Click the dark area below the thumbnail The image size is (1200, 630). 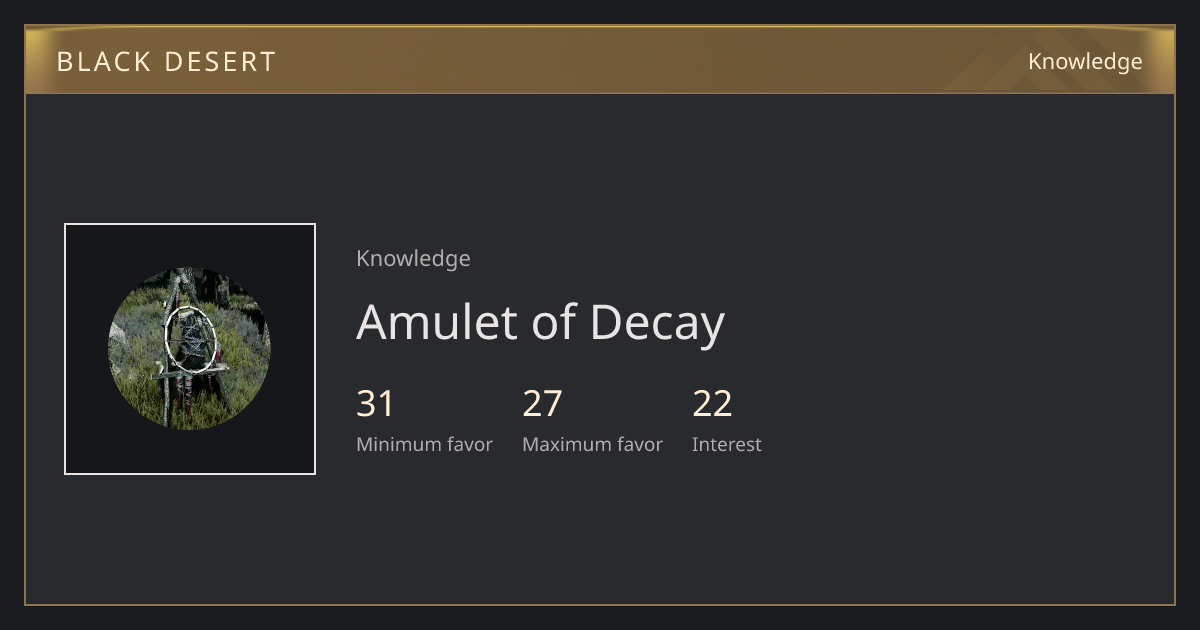pyautogui.click(x=190, y=540)
